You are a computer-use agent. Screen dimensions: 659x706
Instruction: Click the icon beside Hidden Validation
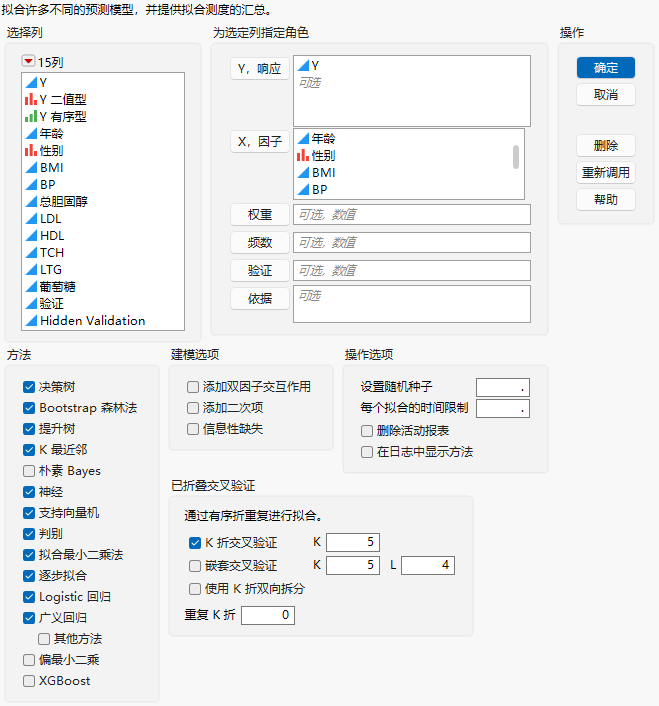31,321
